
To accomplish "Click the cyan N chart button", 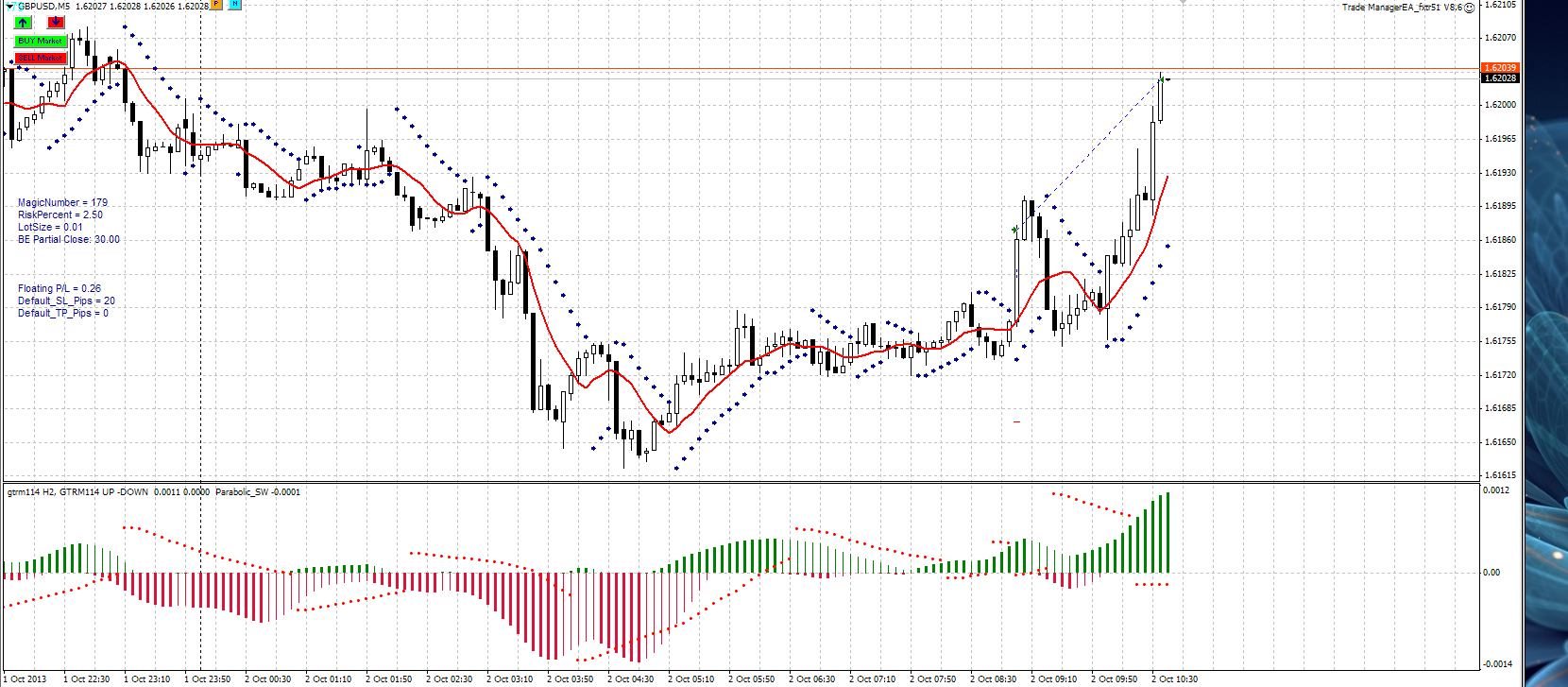I will tap(234, 5).
